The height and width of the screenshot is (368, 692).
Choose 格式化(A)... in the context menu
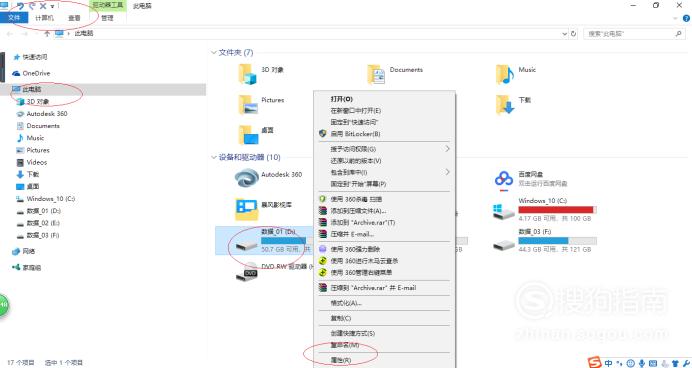click(x=346, y=303)
